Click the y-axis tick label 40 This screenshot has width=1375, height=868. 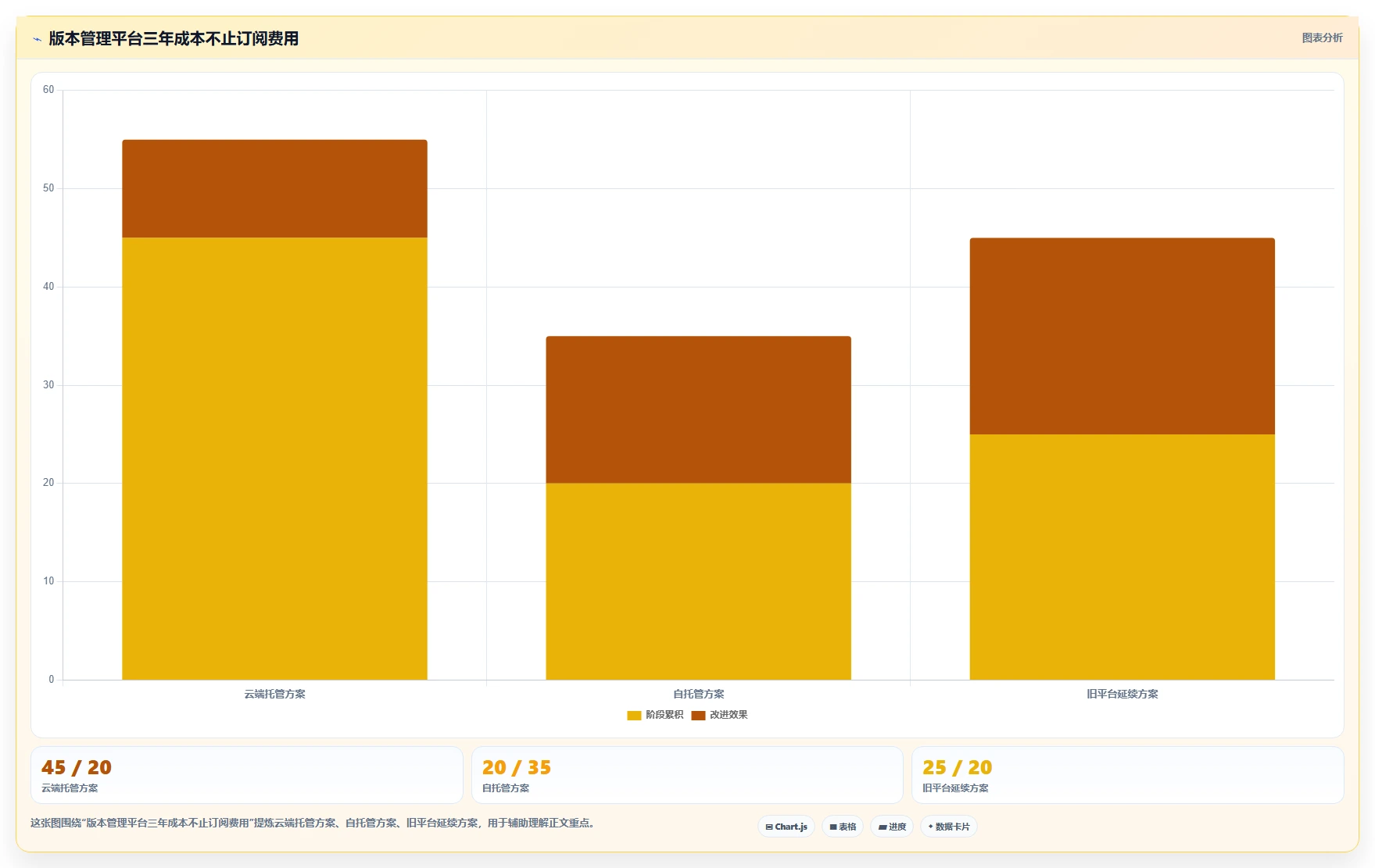[x=48, y=287]
